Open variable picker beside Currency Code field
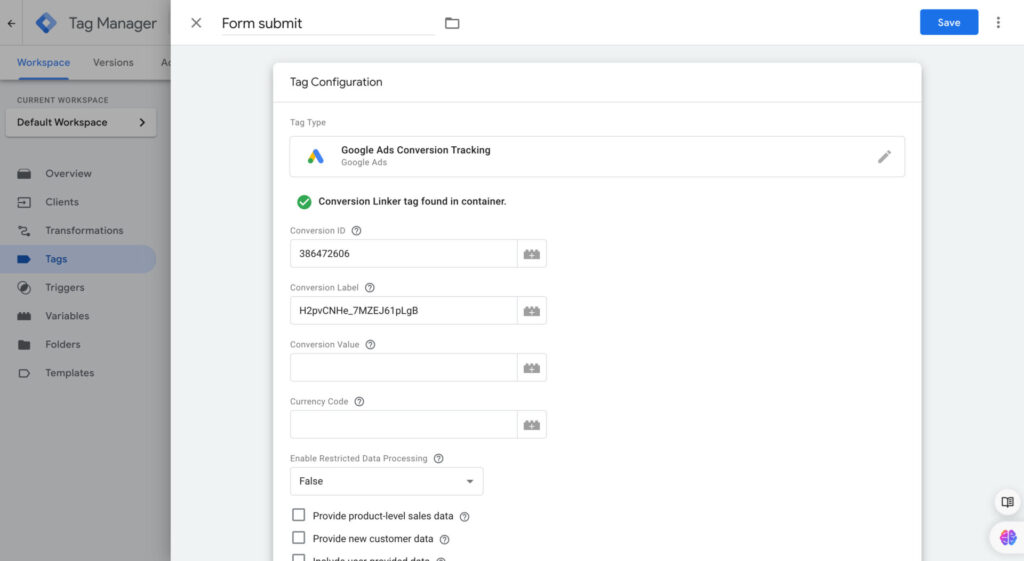 click(532, 425)
